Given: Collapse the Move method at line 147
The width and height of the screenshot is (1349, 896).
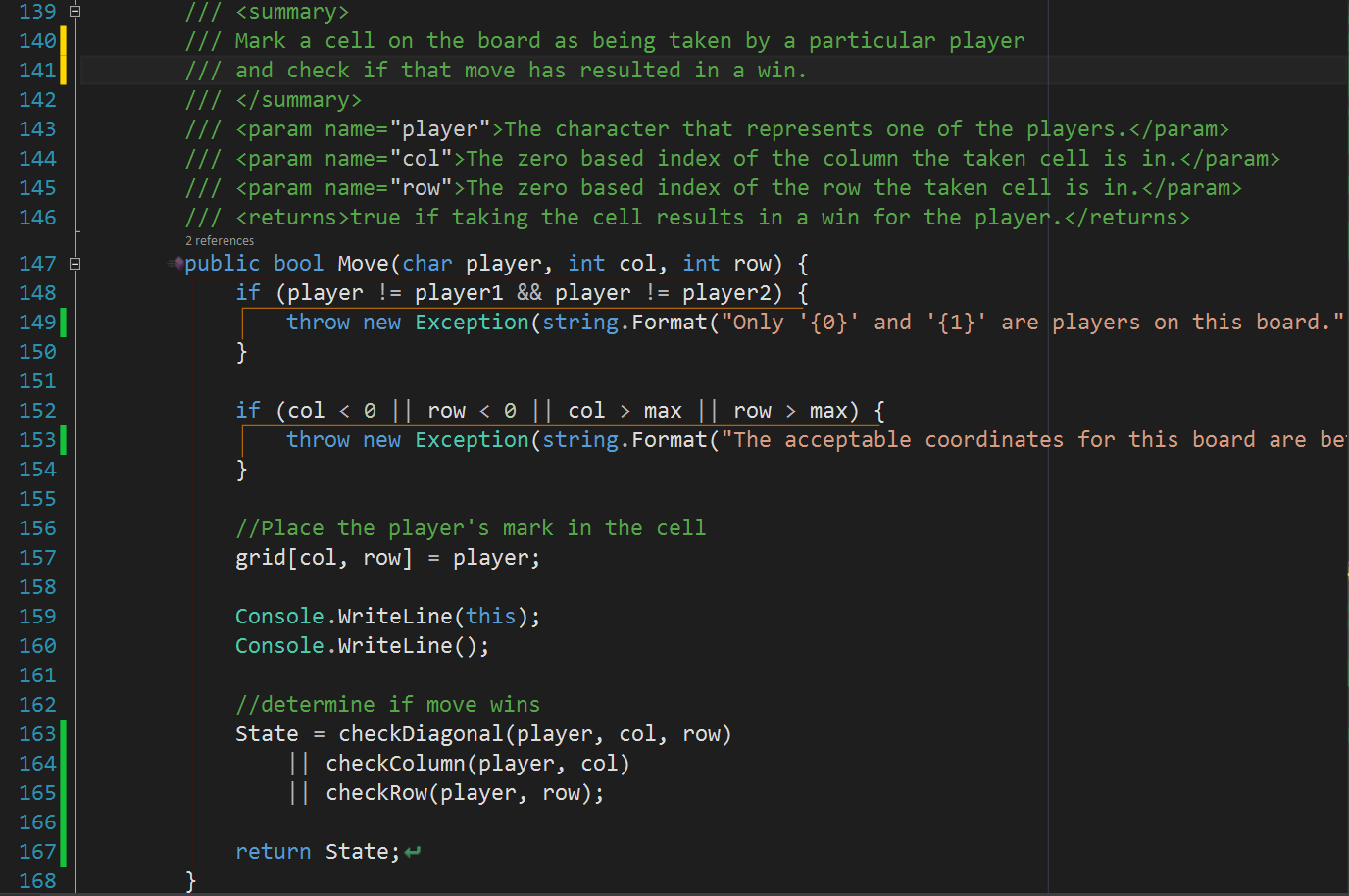Looking at the screenshot, I should [75, 263].
